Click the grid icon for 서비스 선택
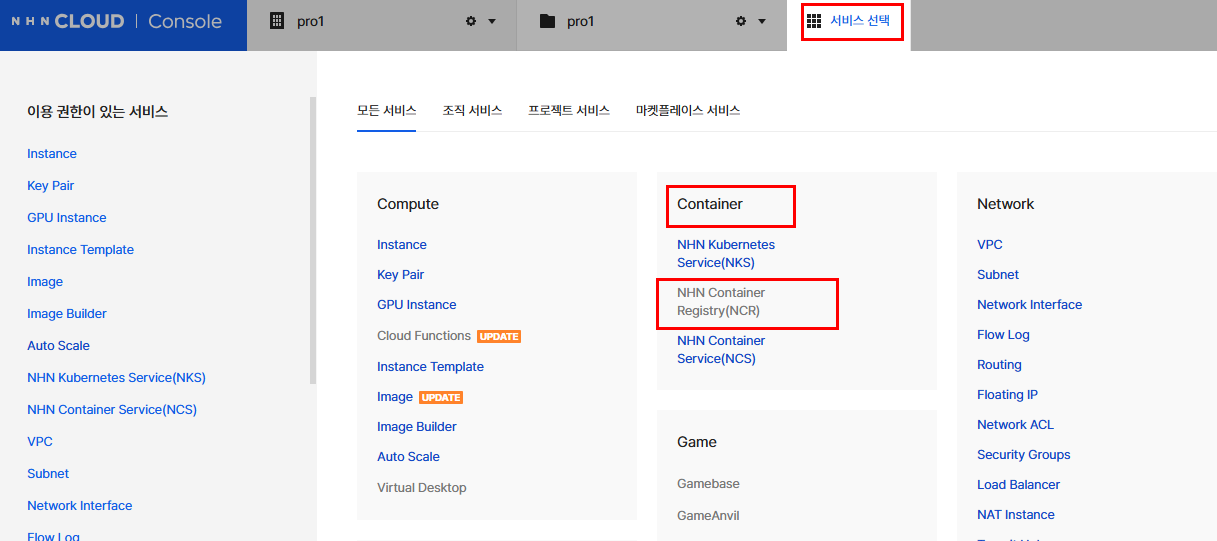 point(814,20)
